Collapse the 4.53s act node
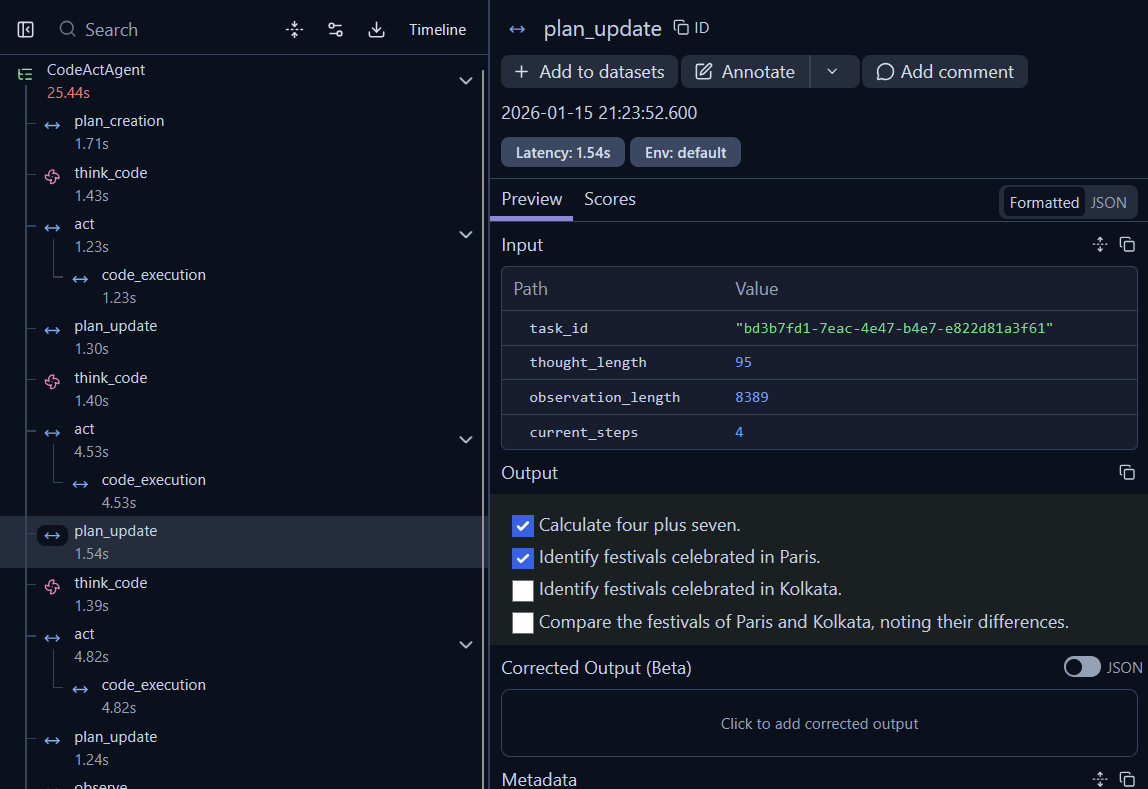Viewport: 1148px width, 789px height. [x=466, y=439]
